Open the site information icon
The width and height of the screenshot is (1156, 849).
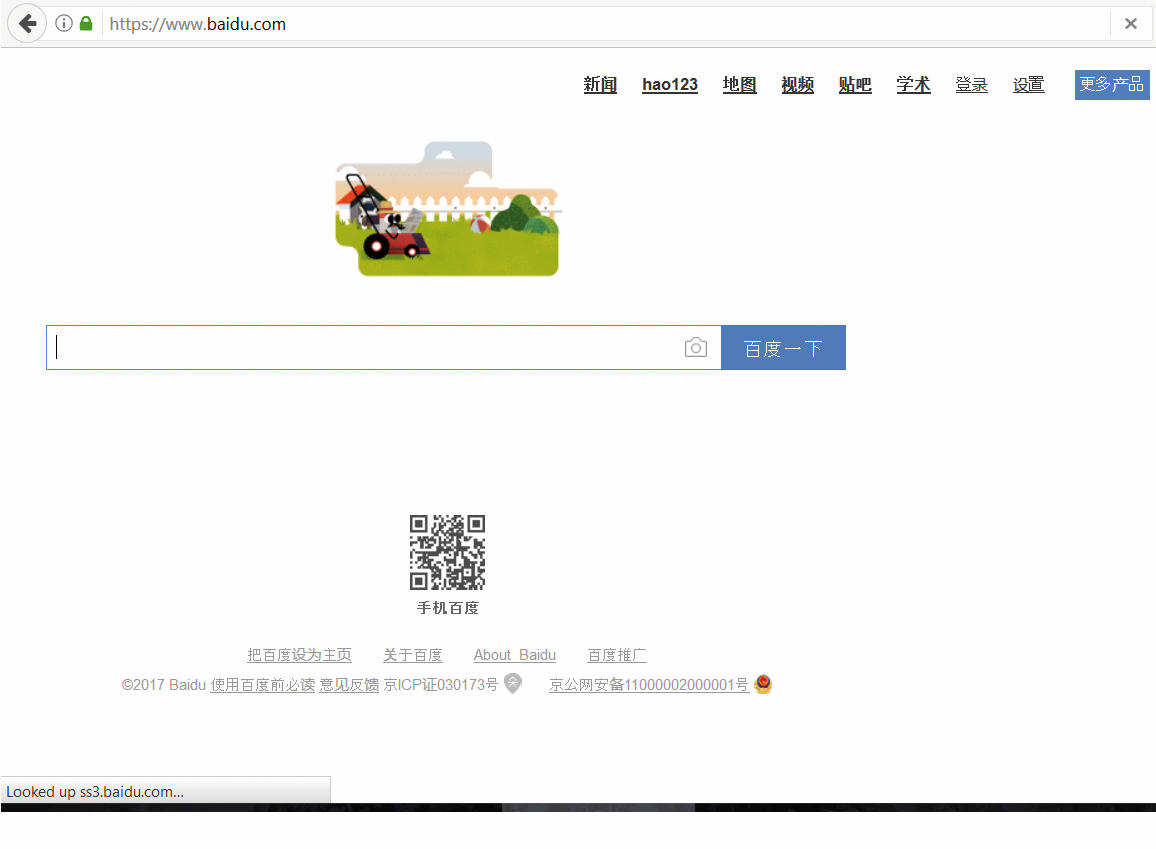tap(64, 24)
